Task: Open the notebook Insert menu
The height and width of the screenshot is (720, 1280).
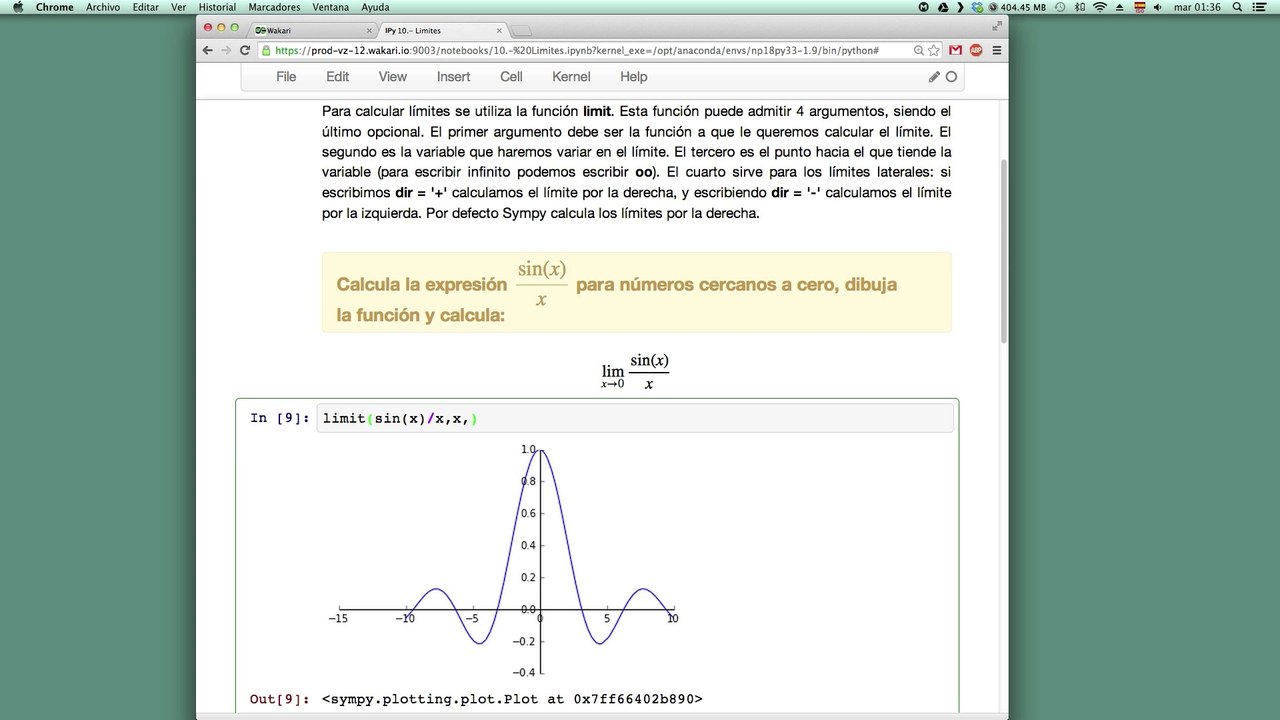Action: coord(454,77)
